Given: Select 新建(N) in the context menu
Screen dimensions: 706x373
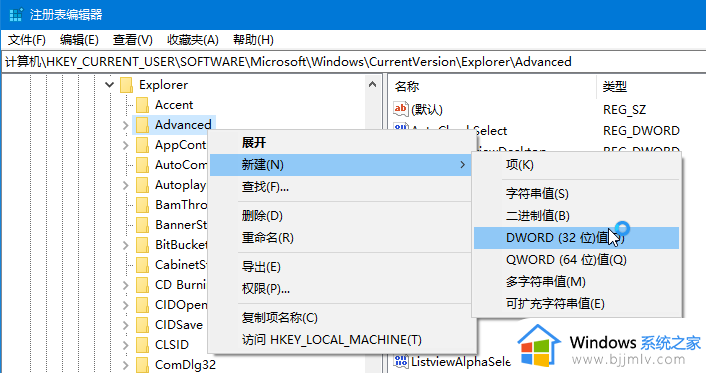Looking at the screenshot, I should click(x=341, y=165).
